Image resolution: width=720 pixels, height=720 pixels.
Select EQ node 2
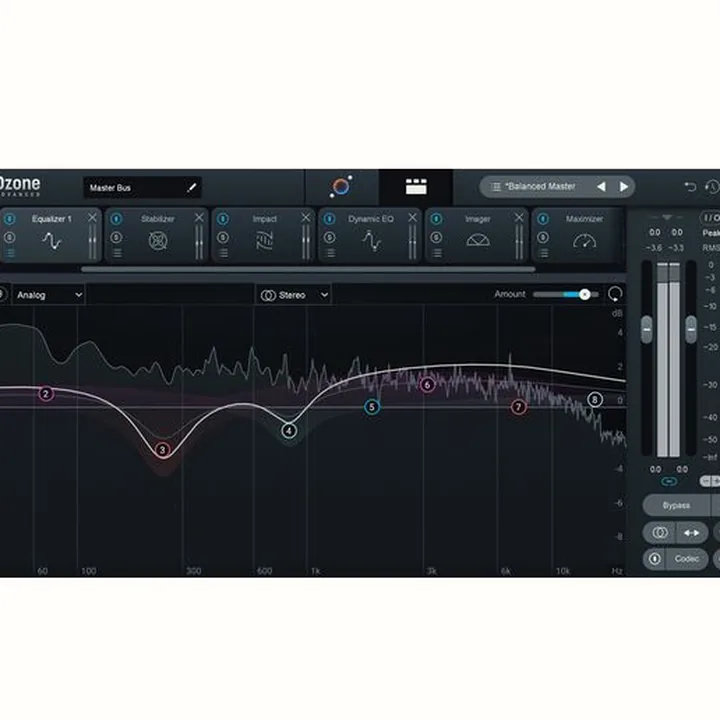point(45,394)
